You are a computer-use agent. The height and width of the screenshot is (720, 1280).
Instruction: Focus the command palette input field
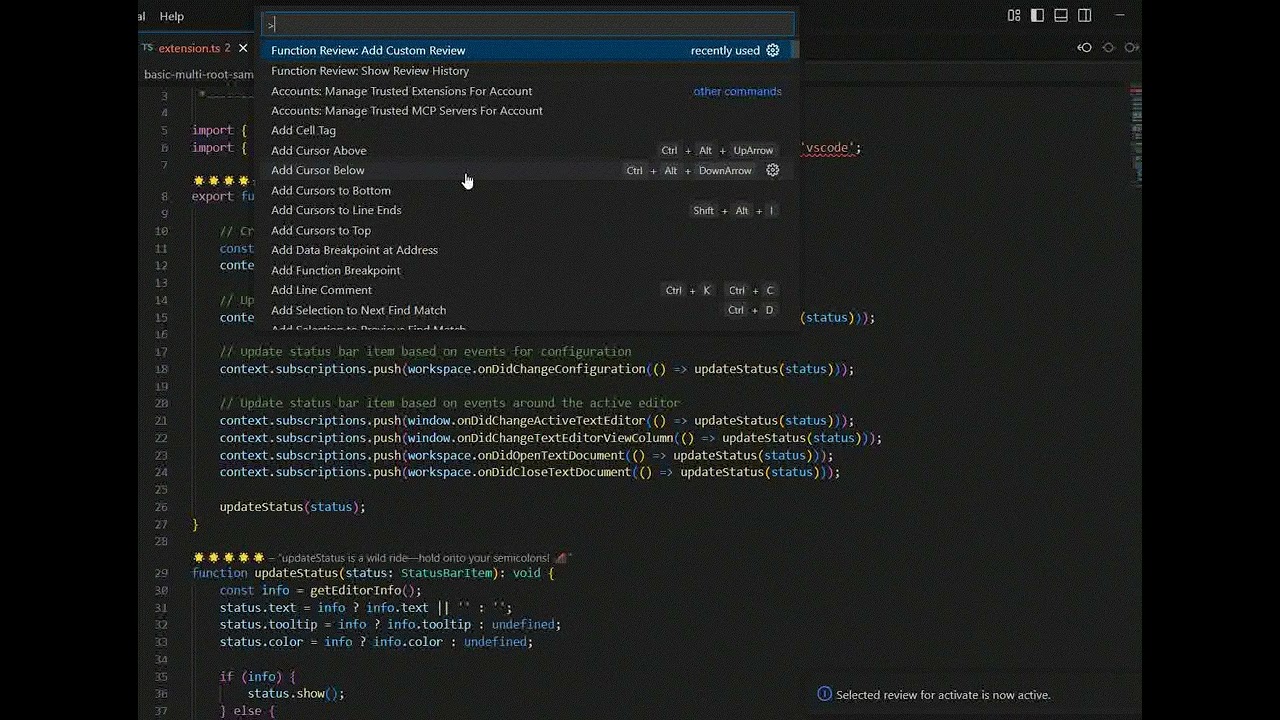tap(528, 24)
